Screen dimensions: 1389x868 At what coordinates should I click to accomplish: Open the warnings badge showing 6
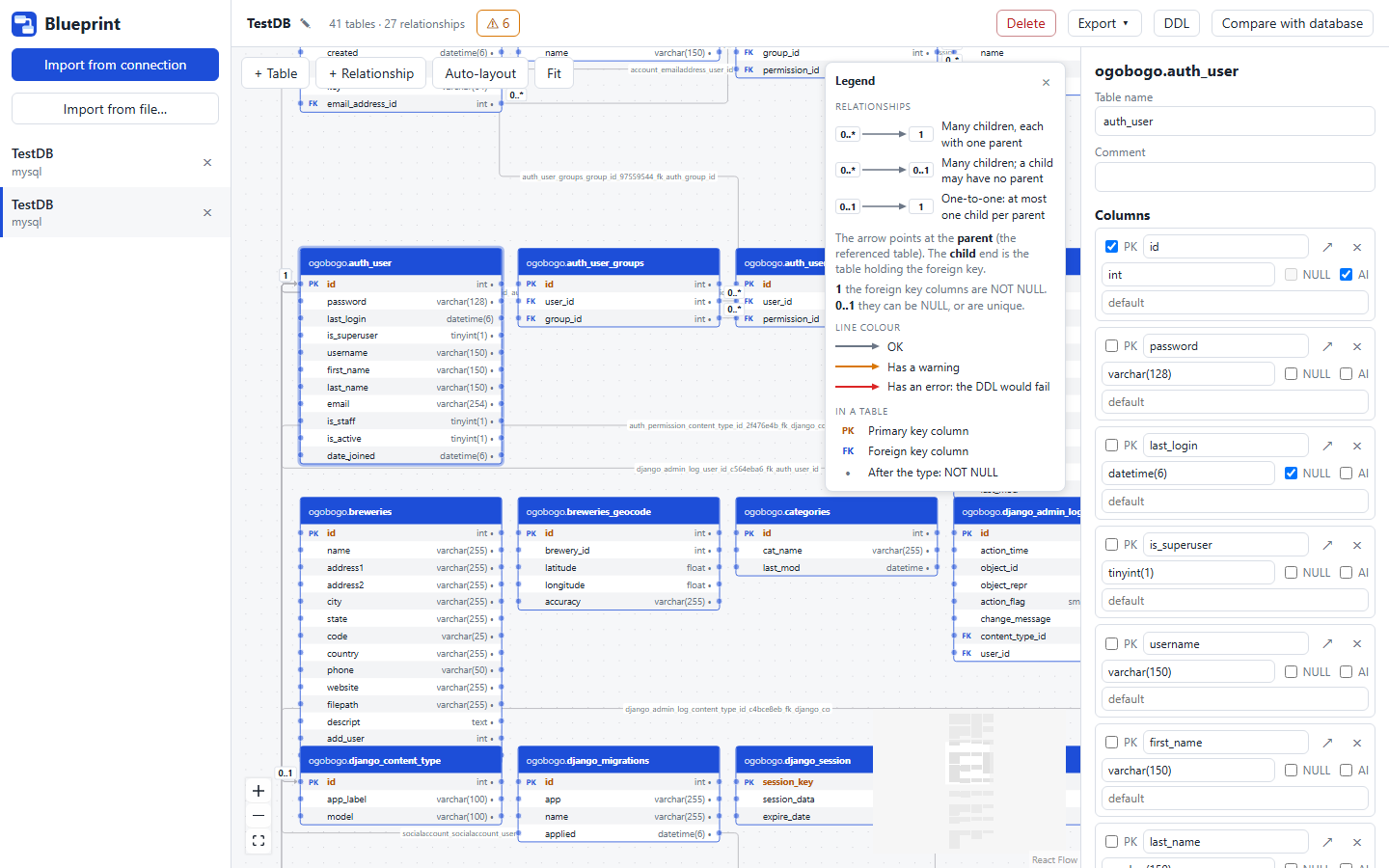click(x=498, y=23)
